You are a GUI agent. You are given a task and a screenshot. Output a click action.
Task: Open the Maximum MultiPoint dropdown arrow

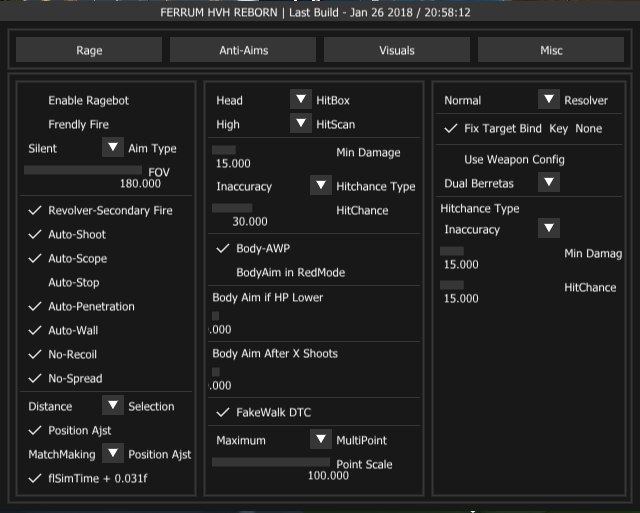321,439
